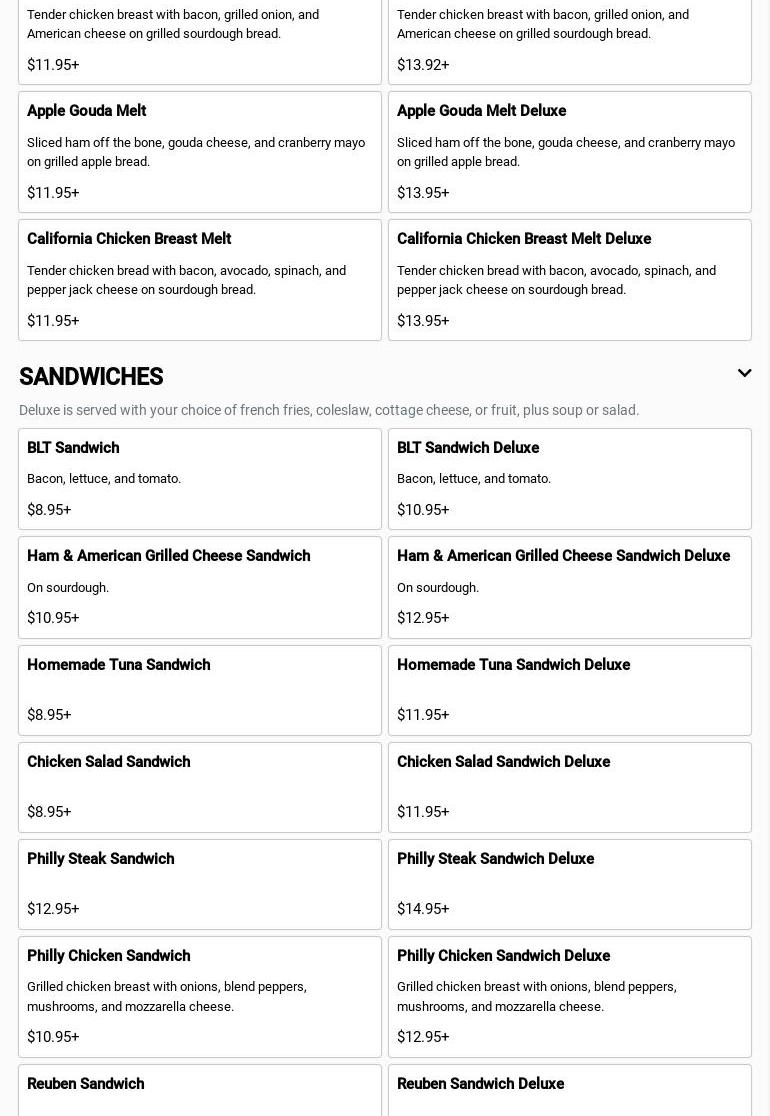Open the California Chicken Breast Melt Deluxe
This screenshot has width=770, height=1116.
pos(569,280)
